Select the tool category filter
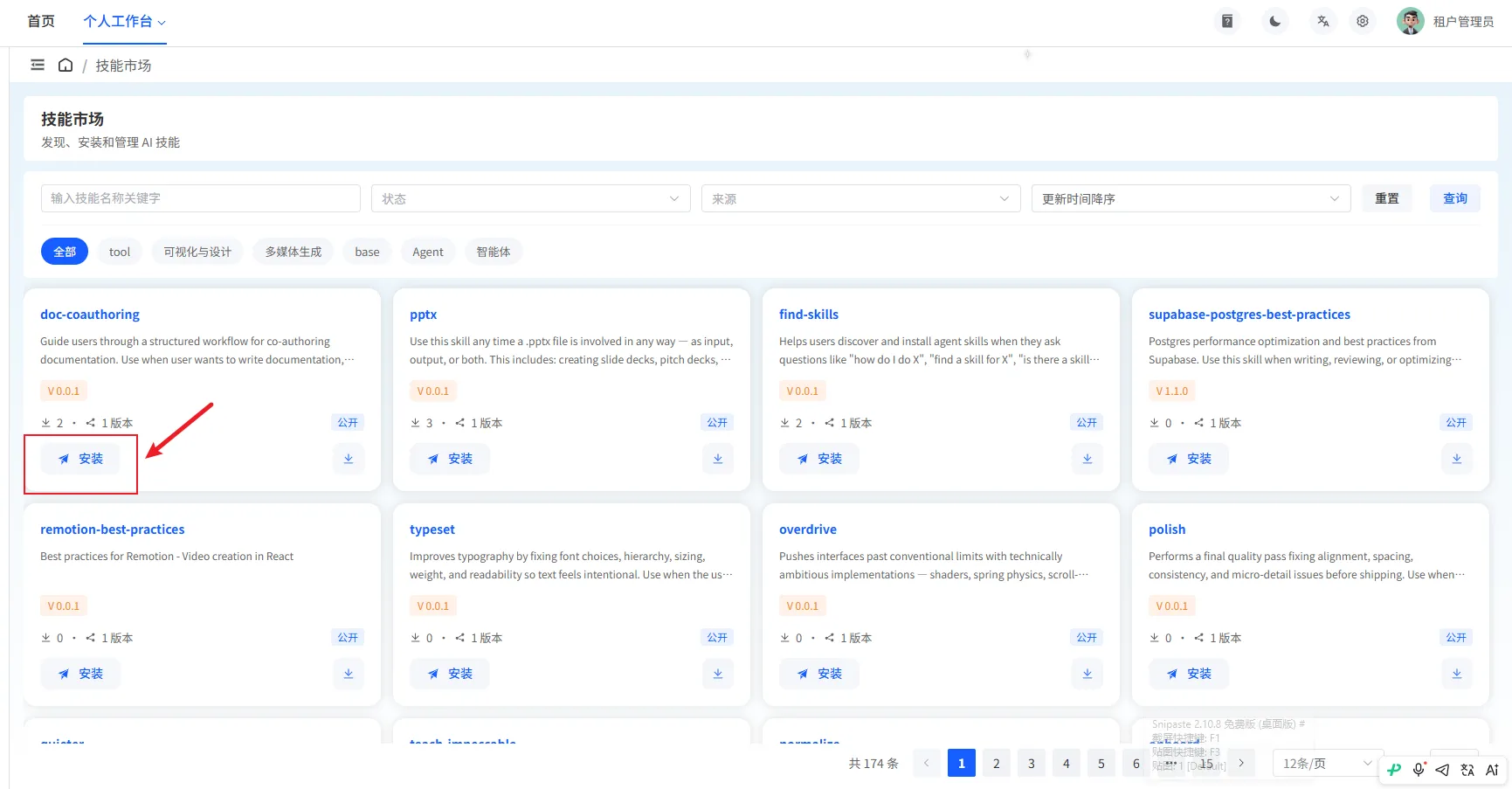Image resolution: width=1512 pixels, height=789 pixels. (x=120, y=252)
